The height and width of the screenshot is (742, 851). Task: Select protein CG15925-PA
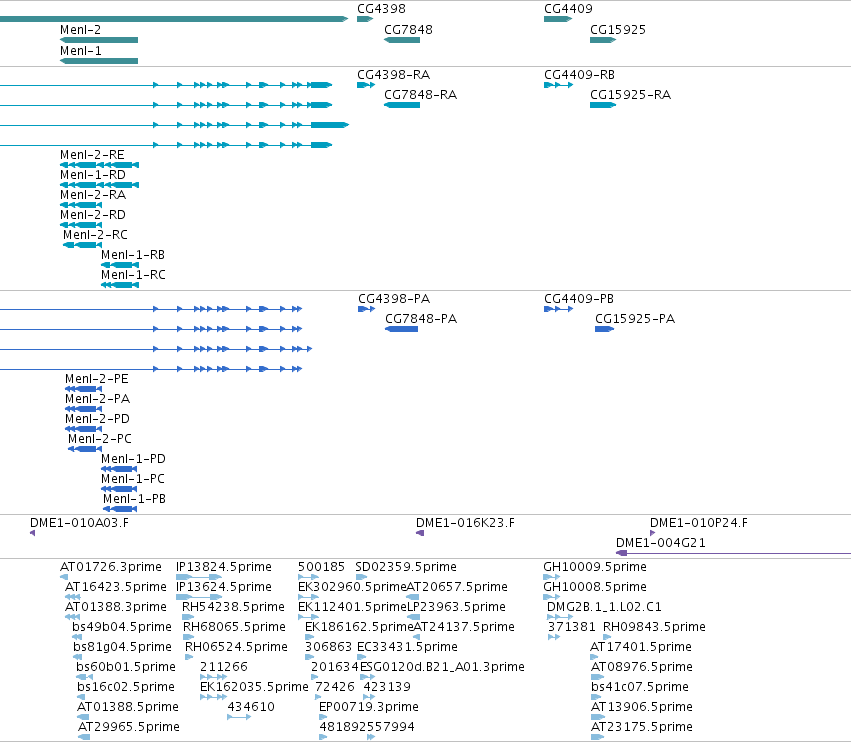click(604, 329)
